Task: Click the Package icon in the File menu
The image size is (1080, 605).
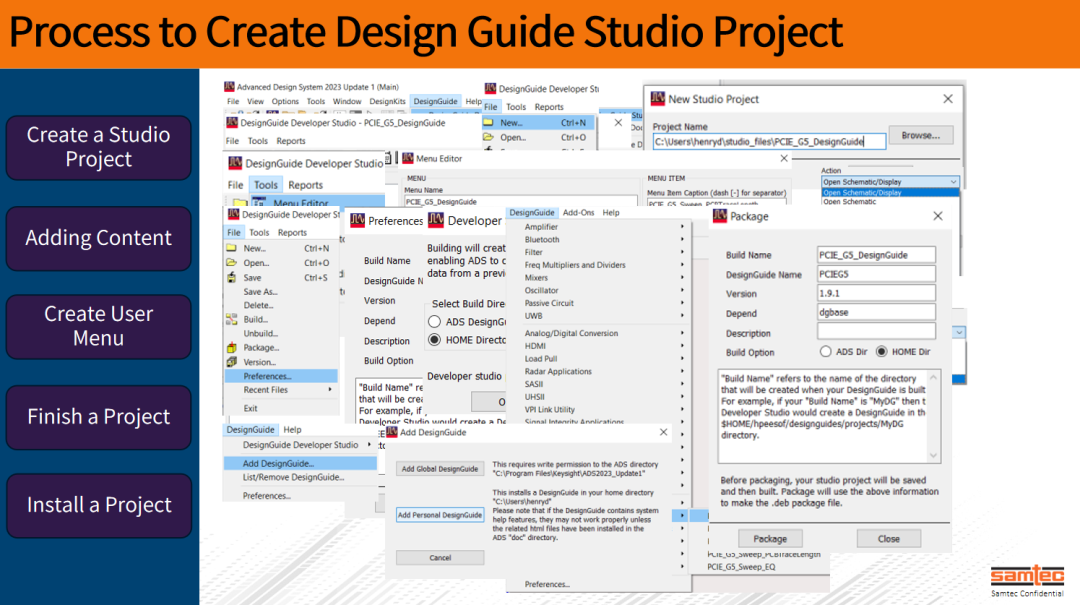Action: point(231,347)
